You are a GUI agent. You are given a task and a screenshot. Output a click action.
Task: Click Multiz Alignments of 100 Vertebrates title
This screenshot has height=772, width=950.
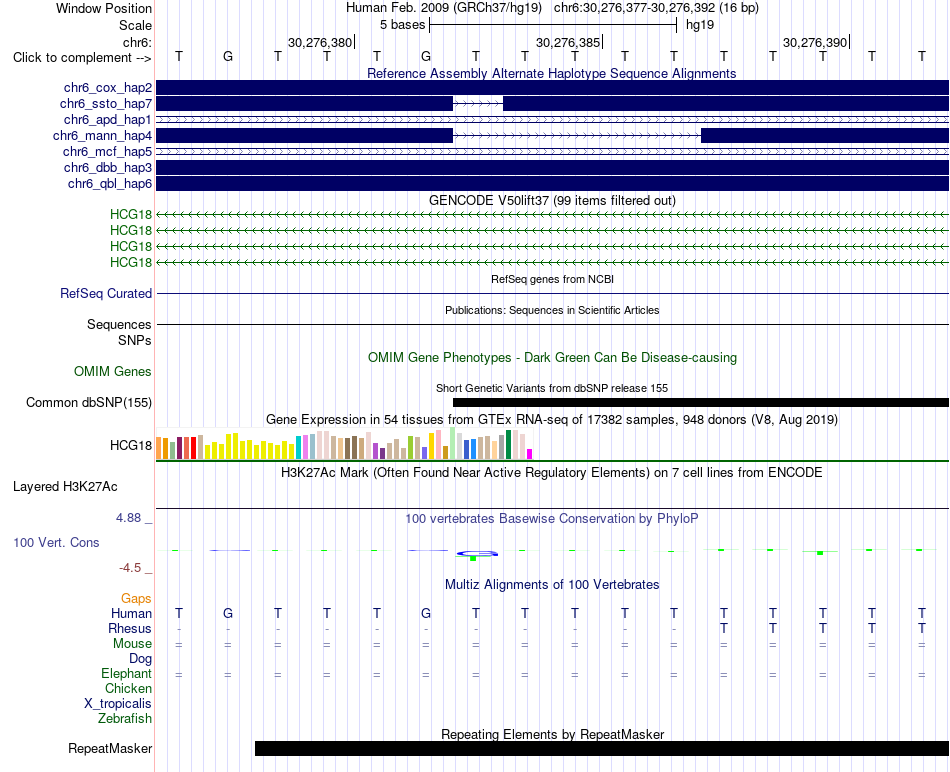(552, 585)
